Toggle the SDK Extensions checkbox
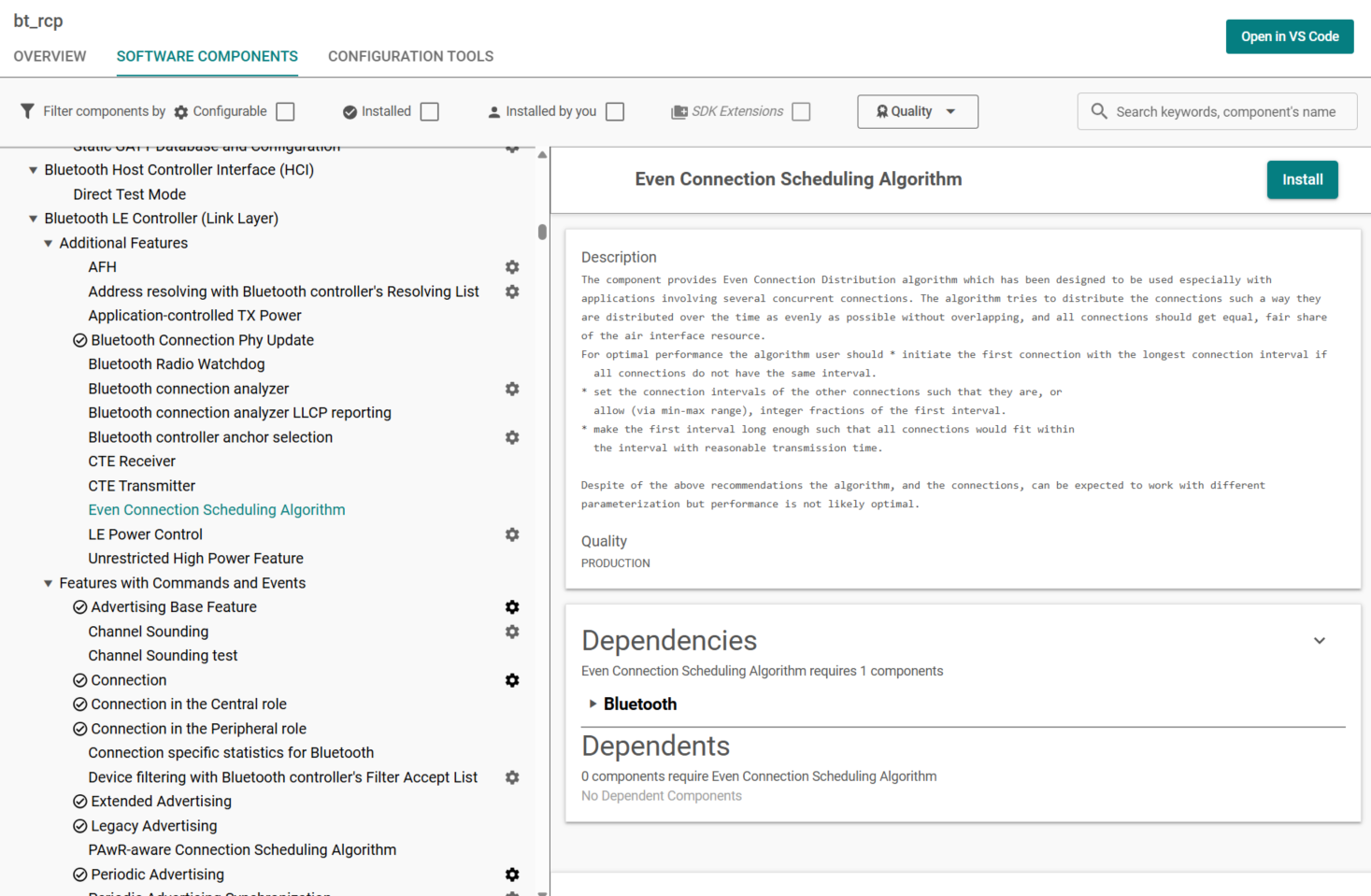This screenshot has height=896, width=1371. (x=801, y=111)
